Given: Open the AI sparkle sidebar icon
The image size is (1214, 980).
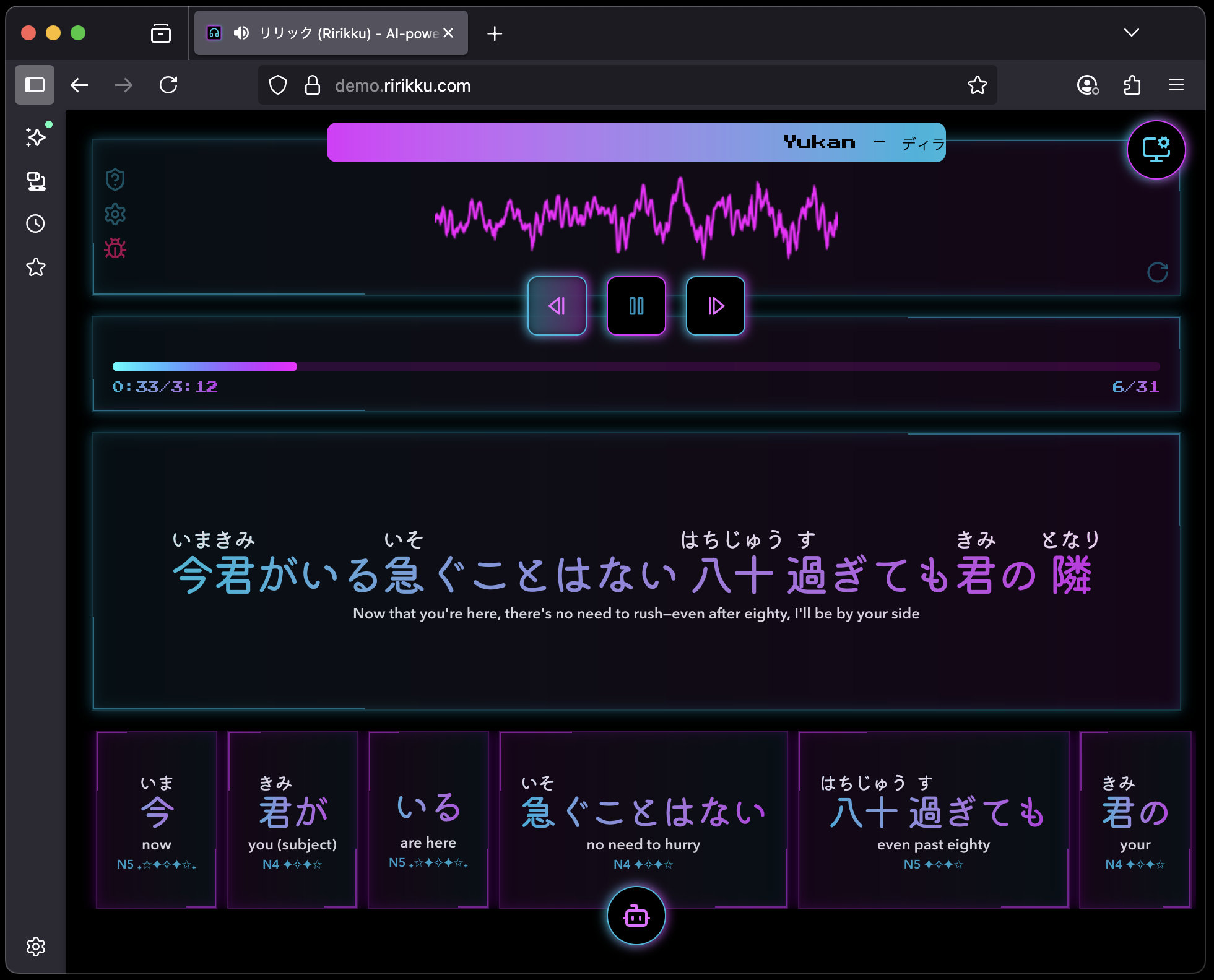Looking at the screenshot, I should (36, 137).
